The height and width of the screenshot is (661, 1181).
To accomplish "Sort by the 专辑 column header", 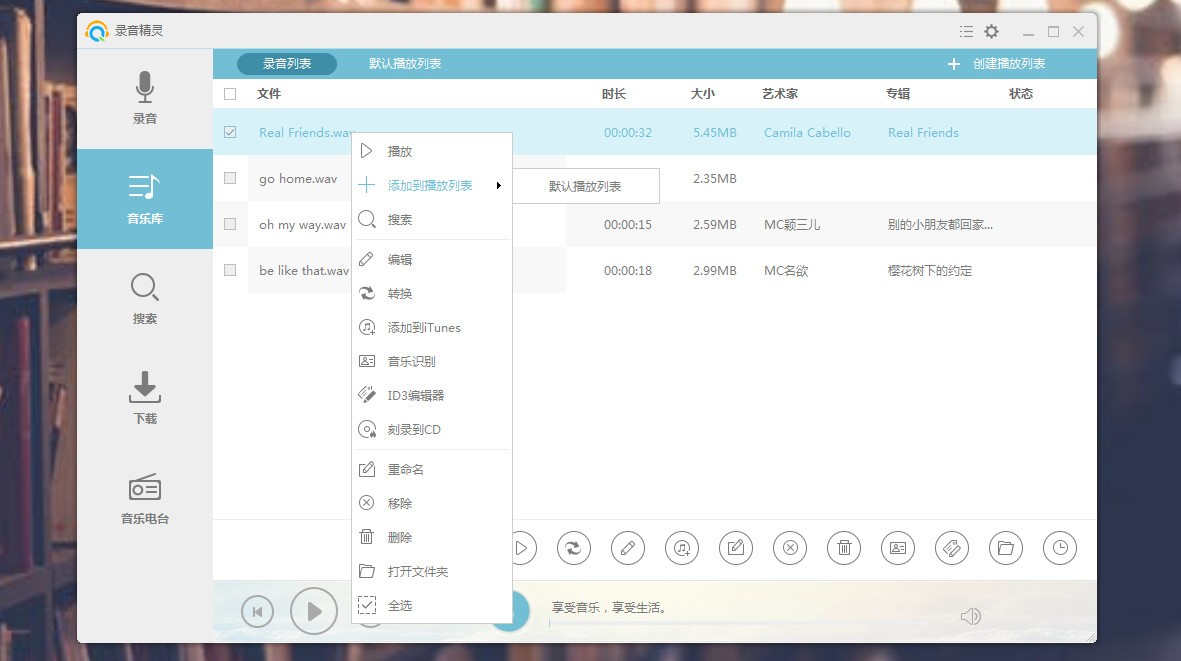I will point(898,94).
